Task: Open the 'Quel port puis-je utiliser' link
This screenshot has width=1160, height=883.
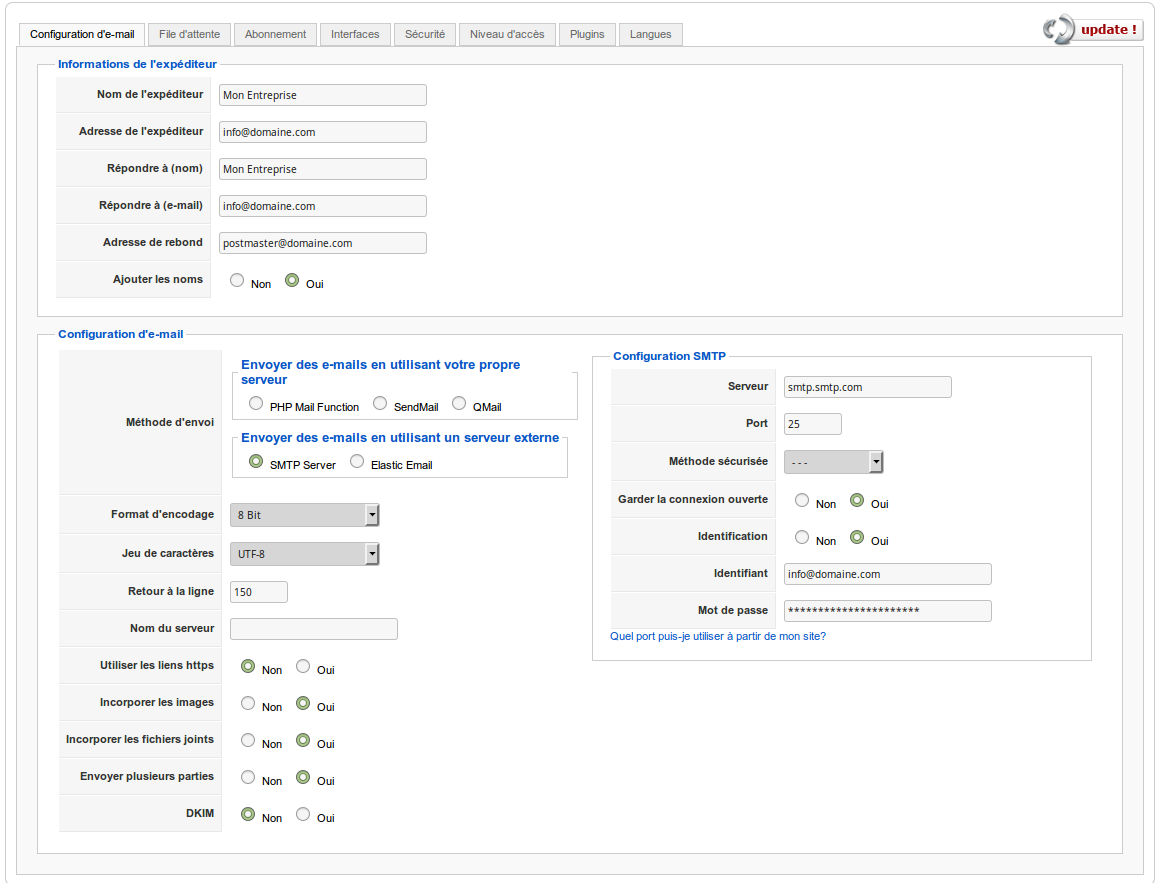Action: [x=718, y=636]
